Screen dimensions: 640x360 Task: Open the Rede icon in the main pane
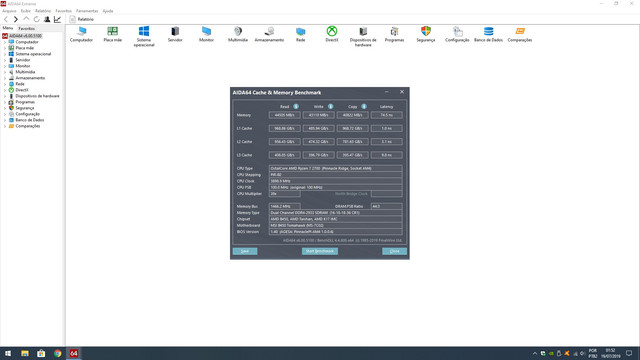(300, 34)
